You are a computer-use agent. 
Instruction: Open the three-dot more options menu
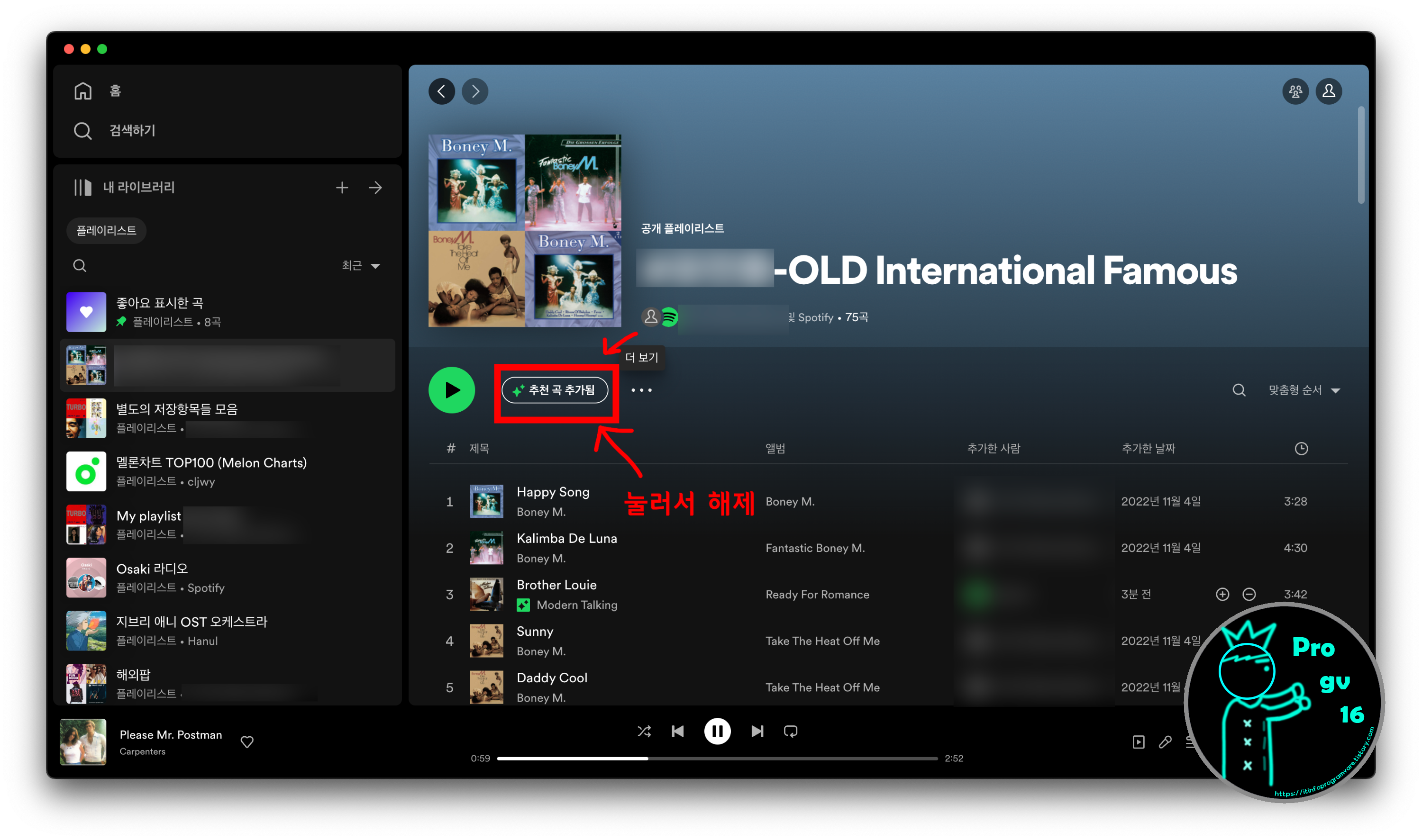click(641, 390)
